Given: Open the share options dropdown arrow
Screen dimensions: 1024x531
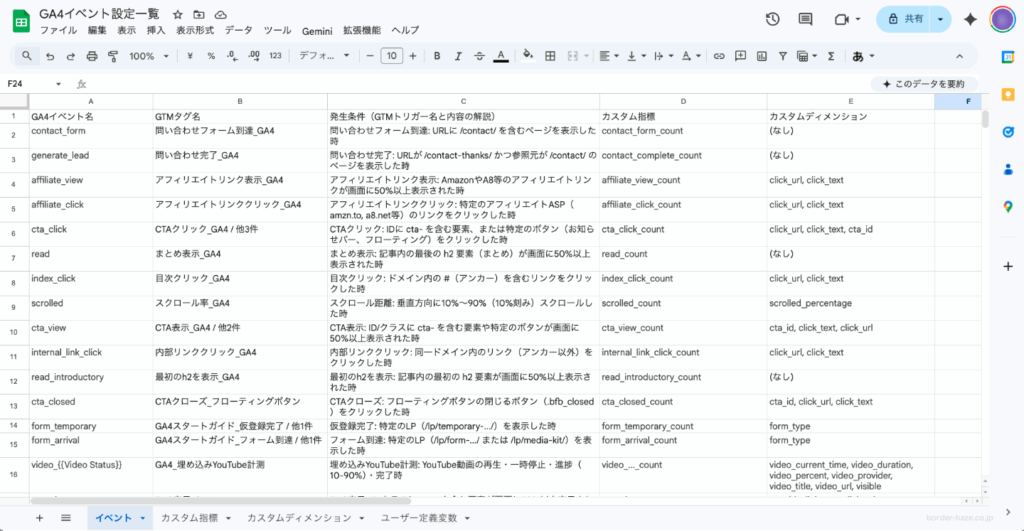Looking at the screenshot, I should 940,20.
